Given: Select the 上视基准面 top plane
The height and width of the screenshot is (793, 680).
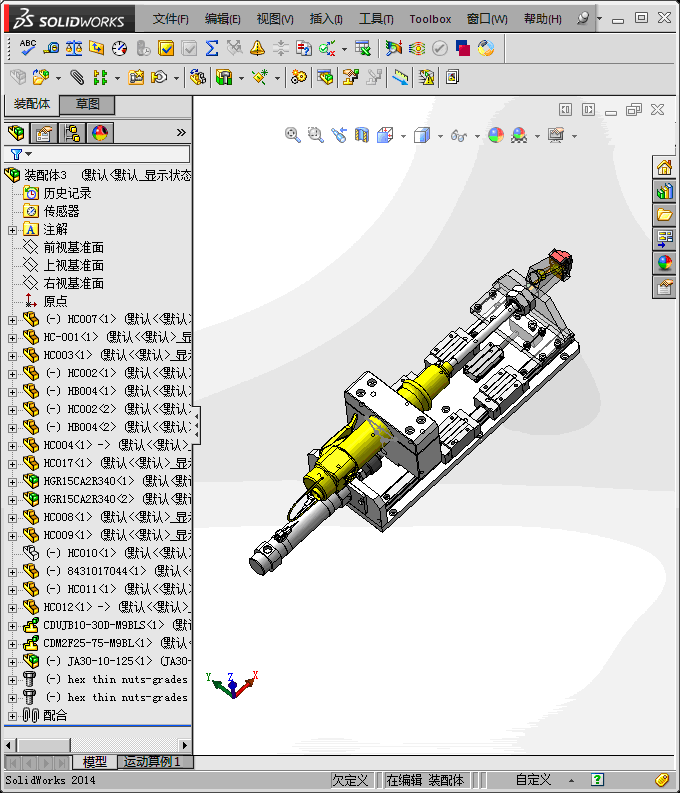Looking at the screenshot, I should point(73,266).
